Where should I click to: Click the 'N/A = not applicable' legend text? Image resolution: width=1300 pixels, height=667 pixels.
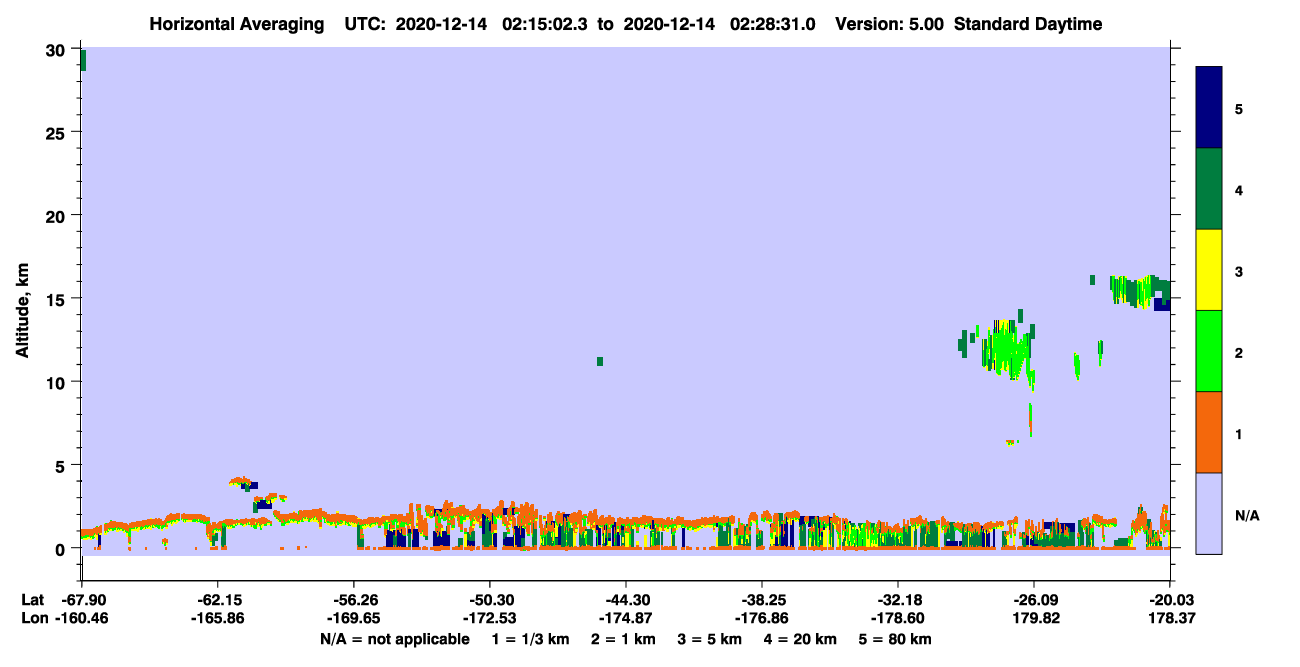(394, 639)
